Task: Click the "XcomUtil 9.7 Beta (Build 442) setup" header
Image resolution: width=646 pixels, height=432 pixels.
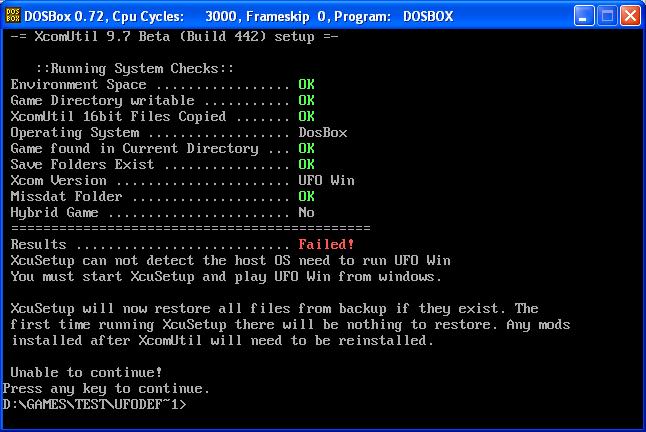Action: 174,37
